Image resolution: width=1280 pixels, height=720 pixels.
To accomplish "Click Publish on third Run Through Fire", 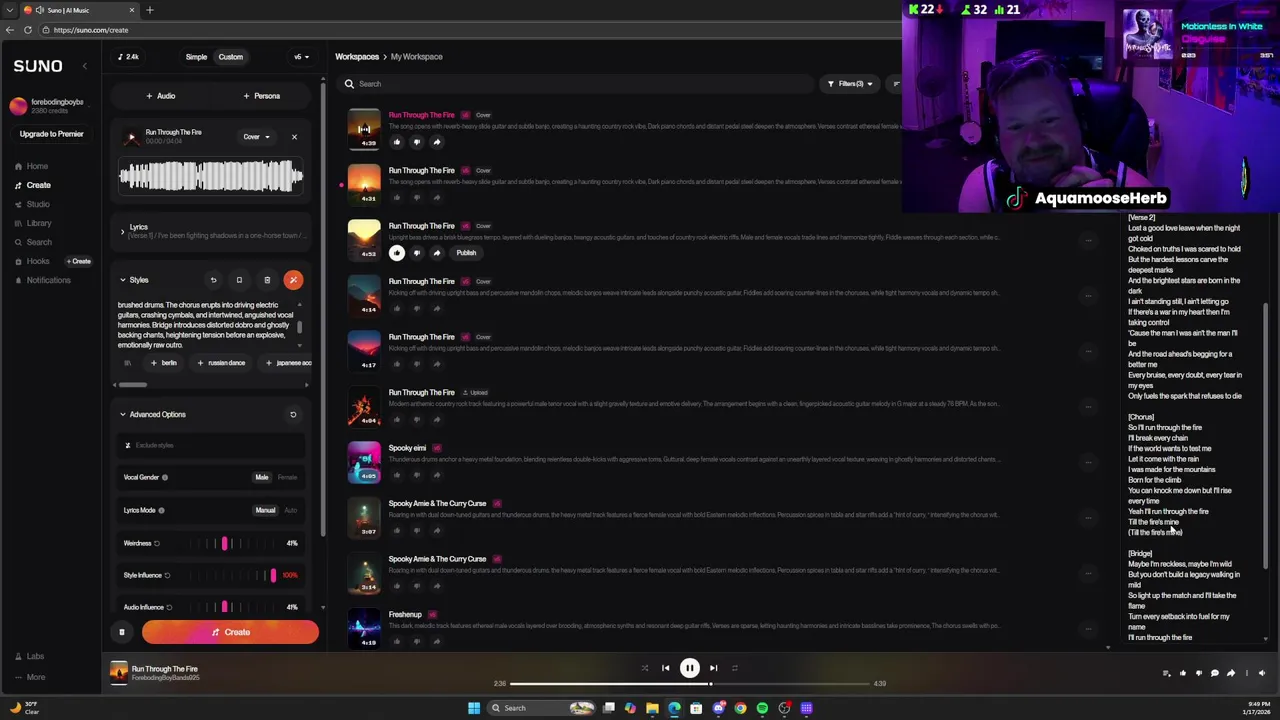I will pos(466,253).
